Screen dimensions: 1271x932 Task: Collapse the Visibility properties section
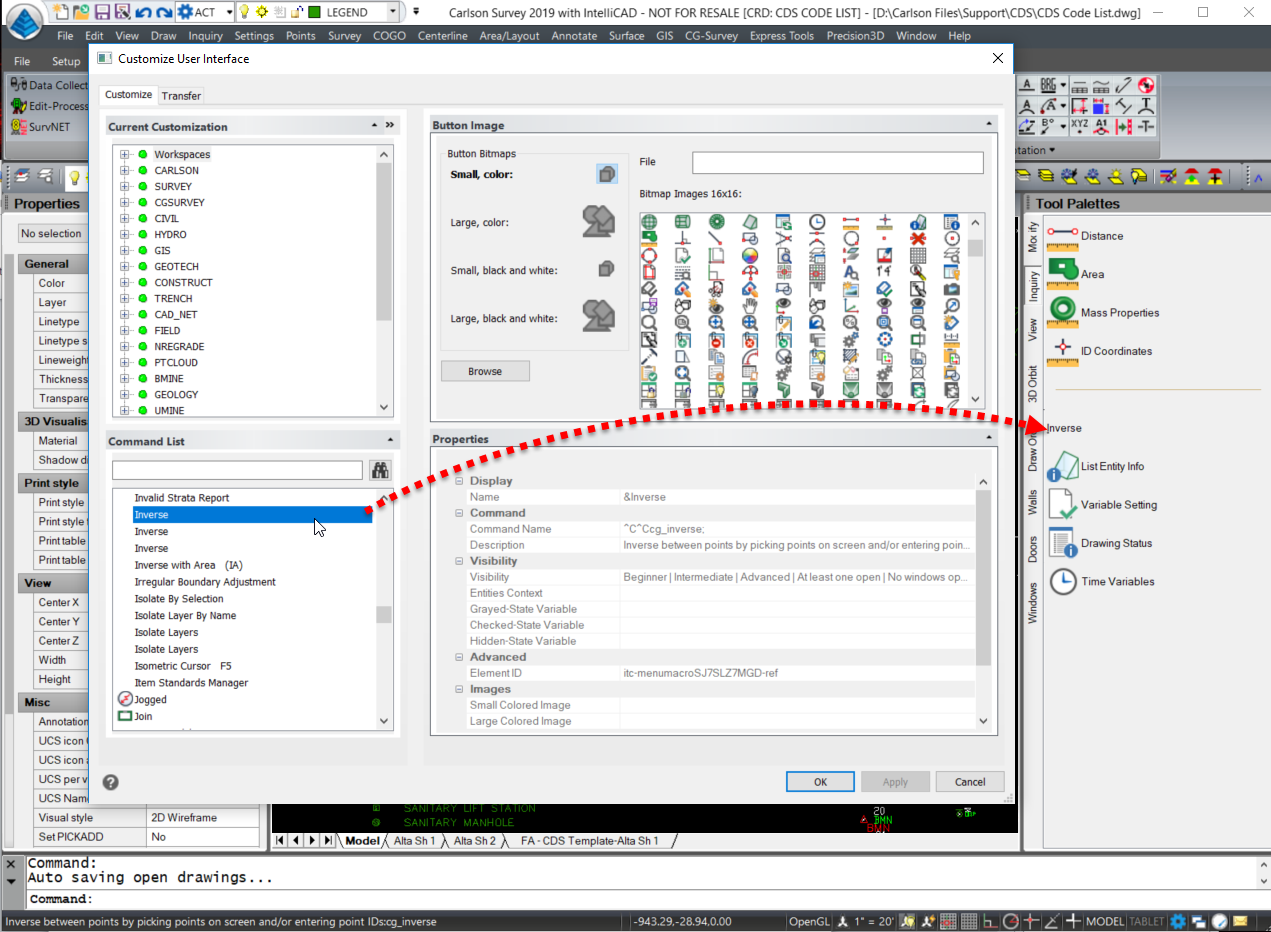(x=459, y=561)
